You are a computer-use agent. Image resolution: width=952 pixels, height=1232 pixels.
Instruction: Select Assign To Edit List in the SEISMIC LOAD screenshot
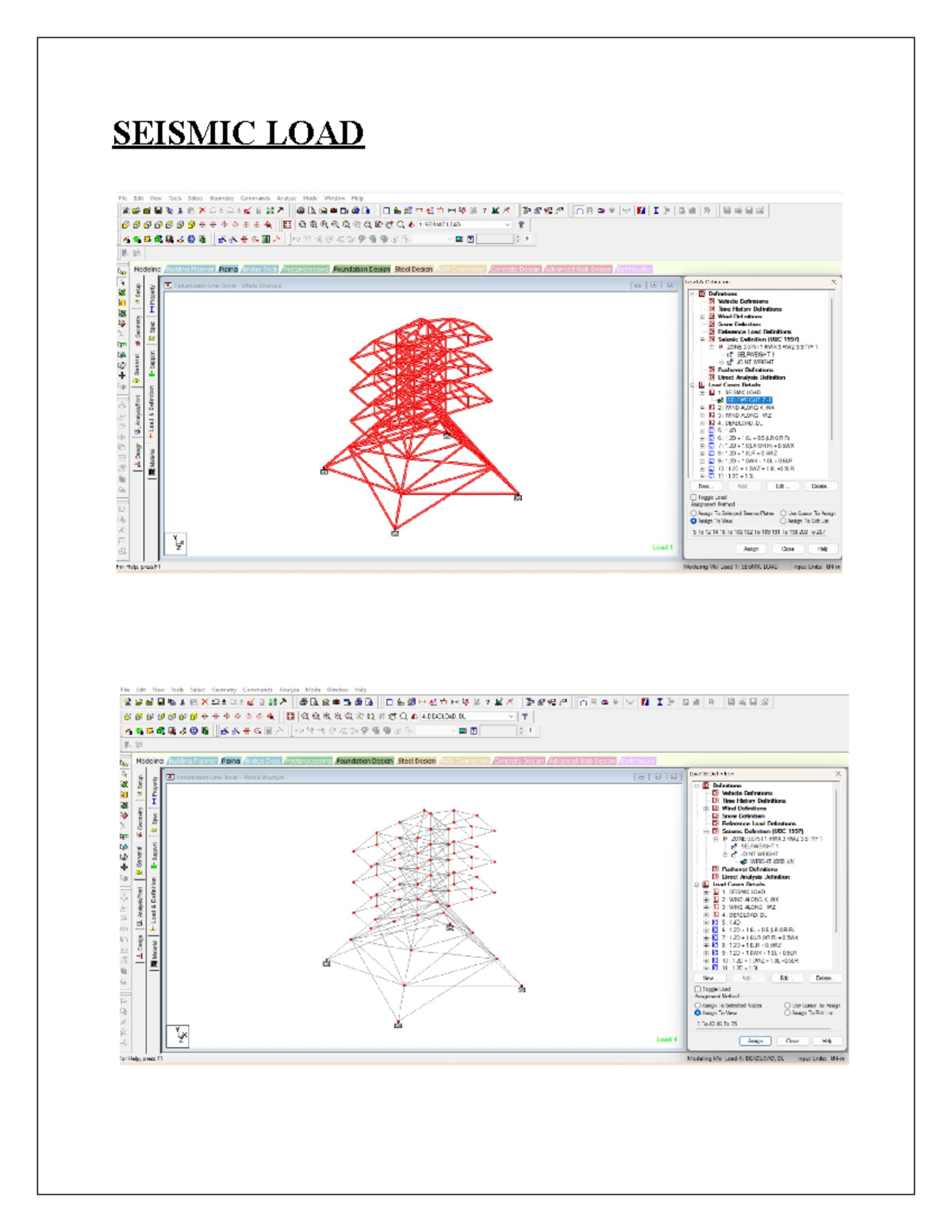click(783, 521)
